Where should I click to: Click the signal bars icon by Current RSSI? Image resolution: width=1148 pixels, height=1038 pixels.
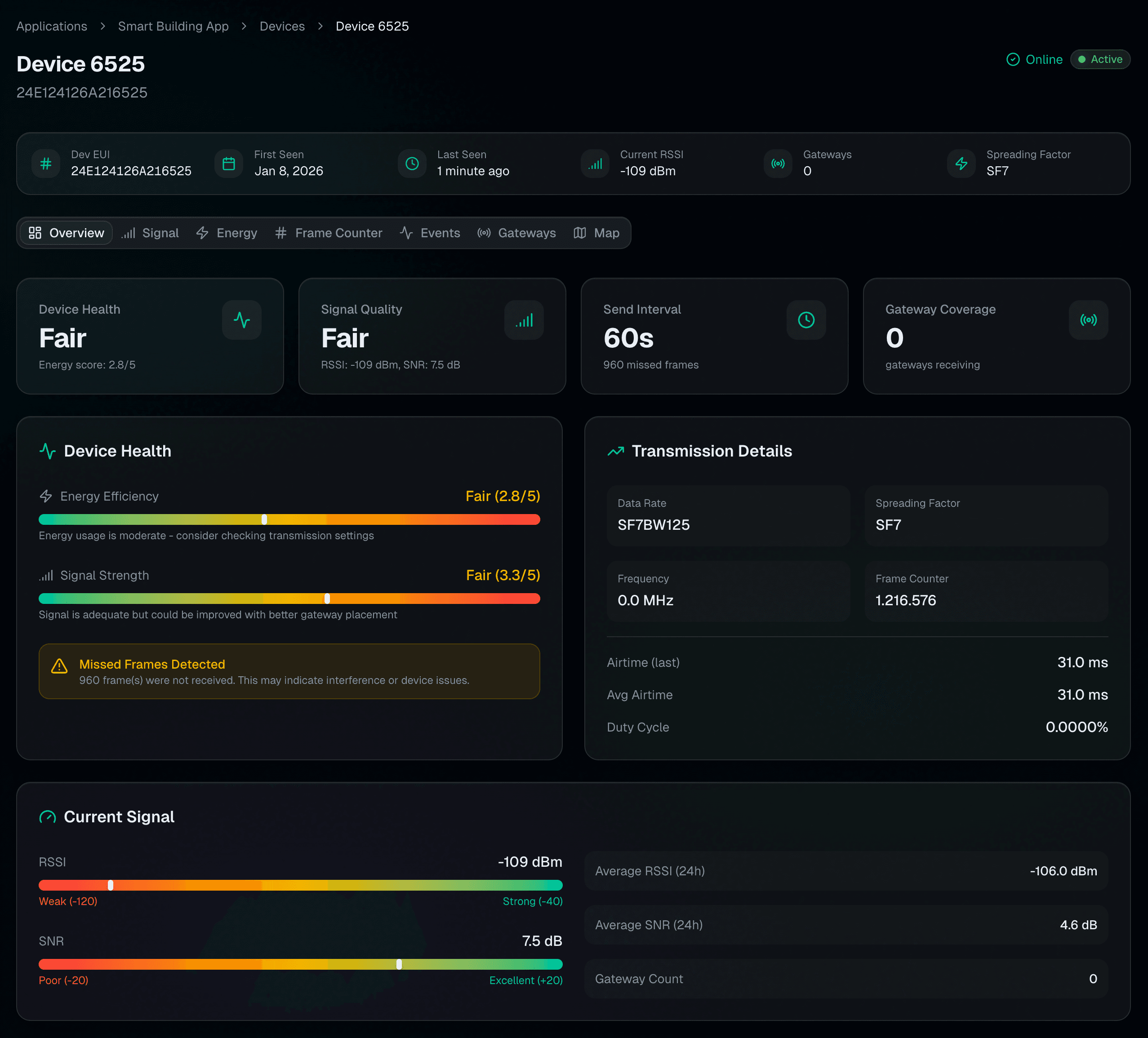coord(595,164)
